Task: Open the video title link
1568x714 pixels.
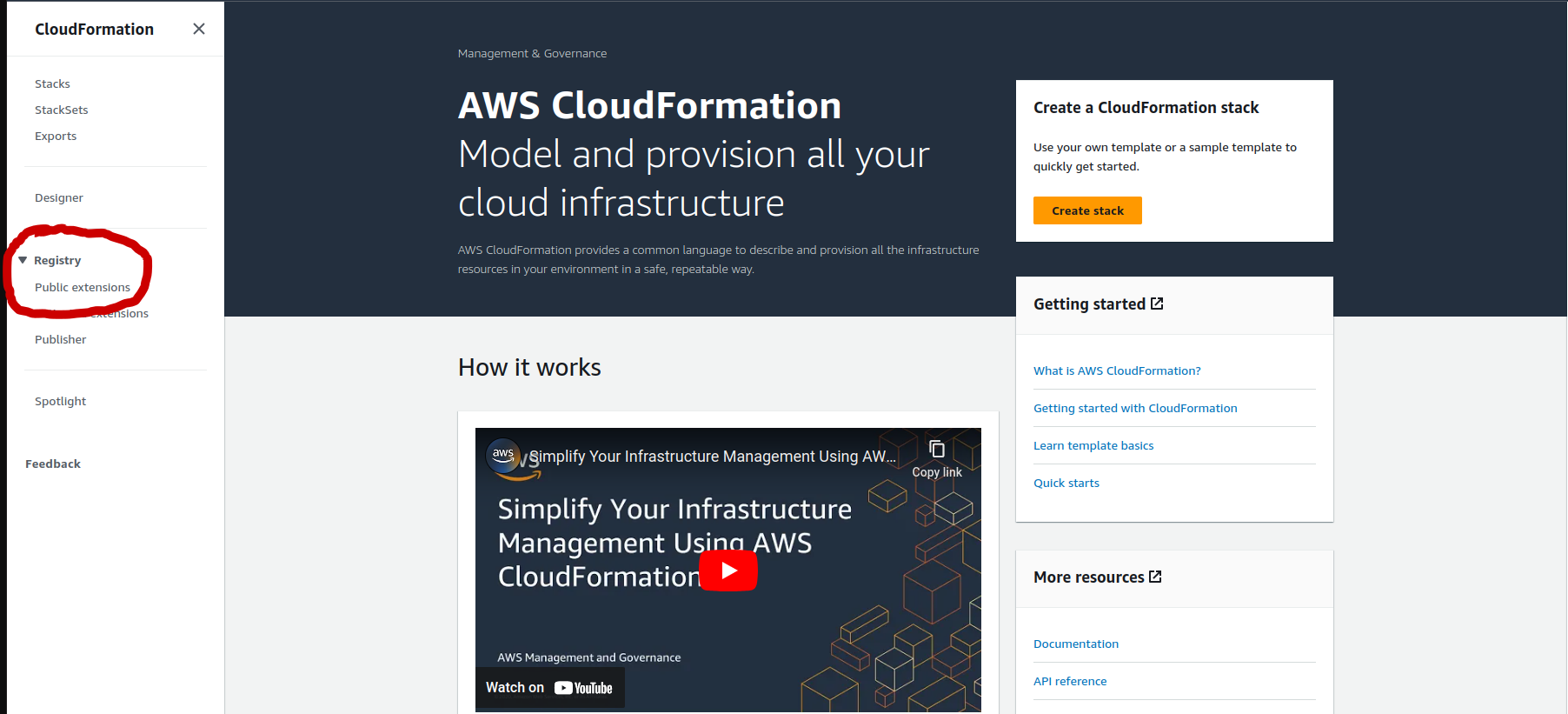Action: [x=713, y=457]
